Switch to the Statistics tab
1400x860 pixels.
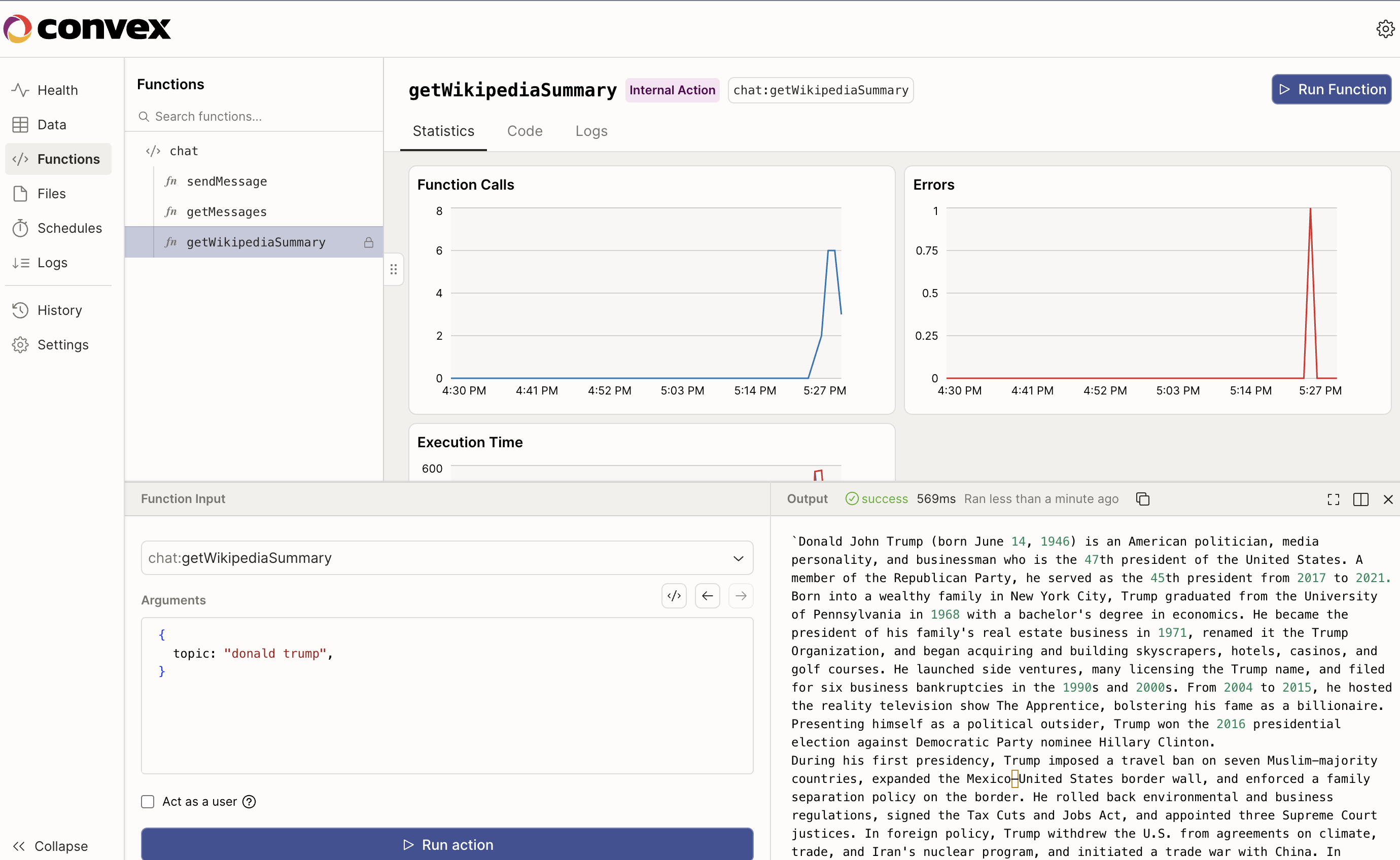[443, 131]
